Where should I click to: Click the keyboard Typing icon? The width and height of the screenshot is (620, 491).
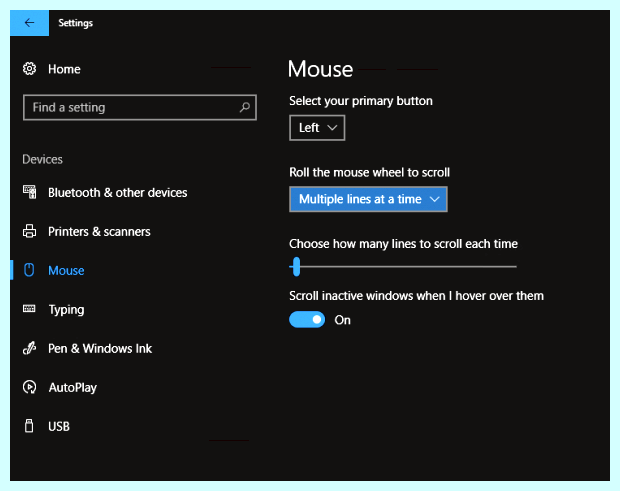pos(29,309)
